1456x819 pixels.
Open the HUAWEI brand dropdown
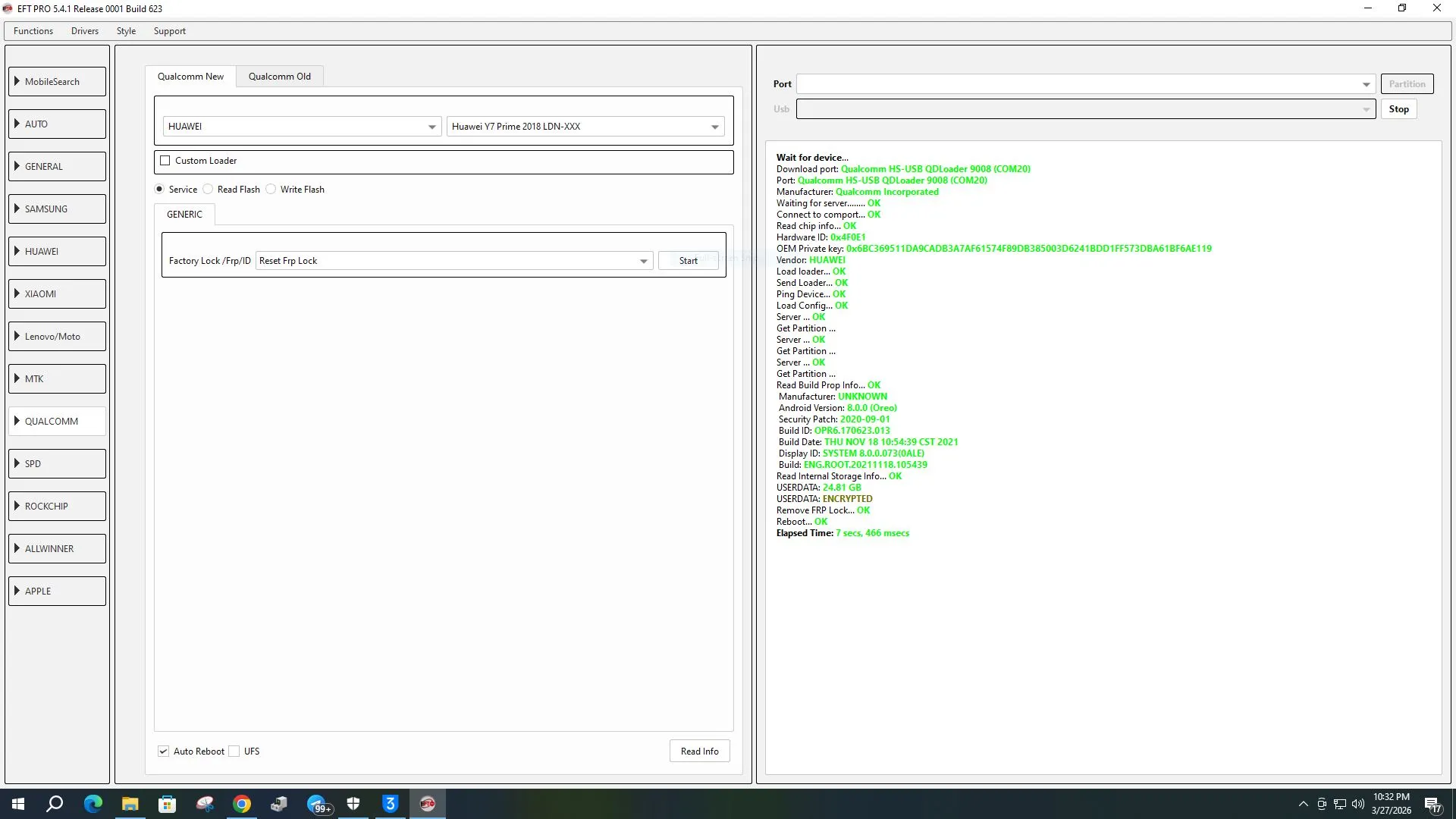301,127
